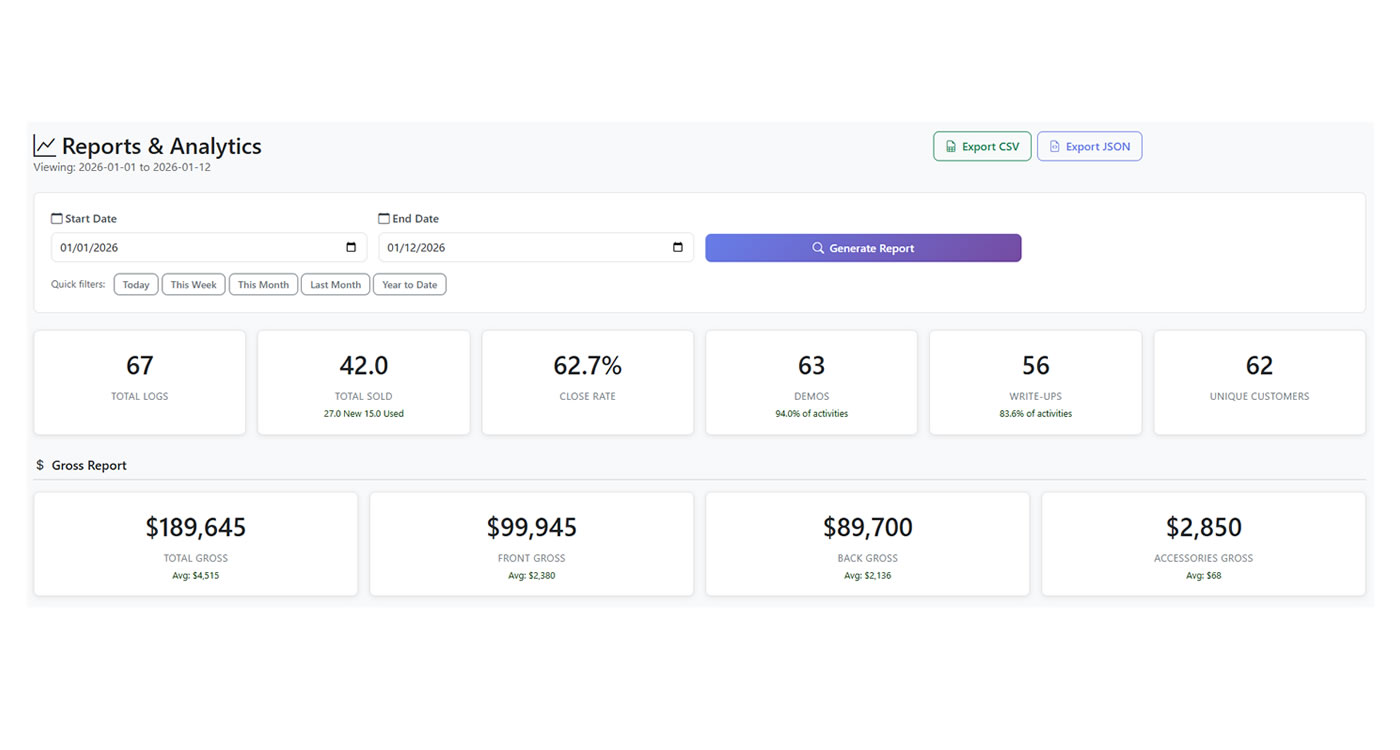Click inside the Start Date input field

180,247
